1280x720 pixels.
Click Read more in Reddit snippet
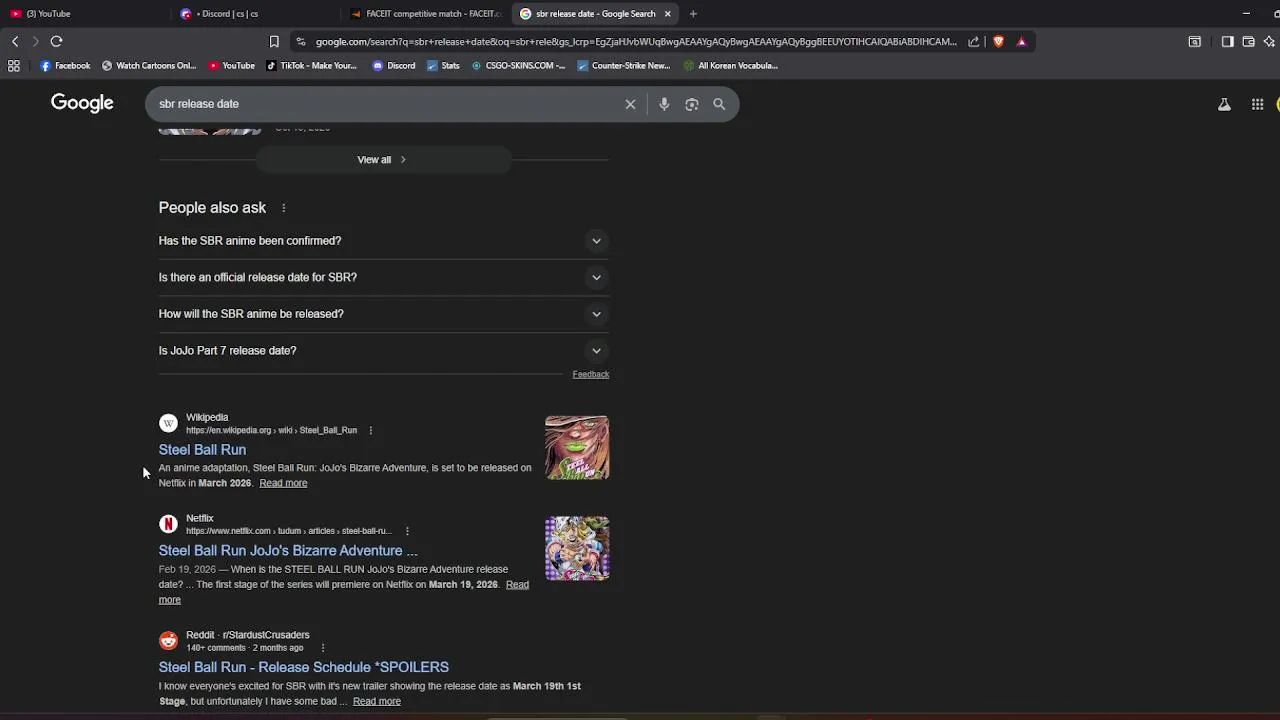pos(377,701)
